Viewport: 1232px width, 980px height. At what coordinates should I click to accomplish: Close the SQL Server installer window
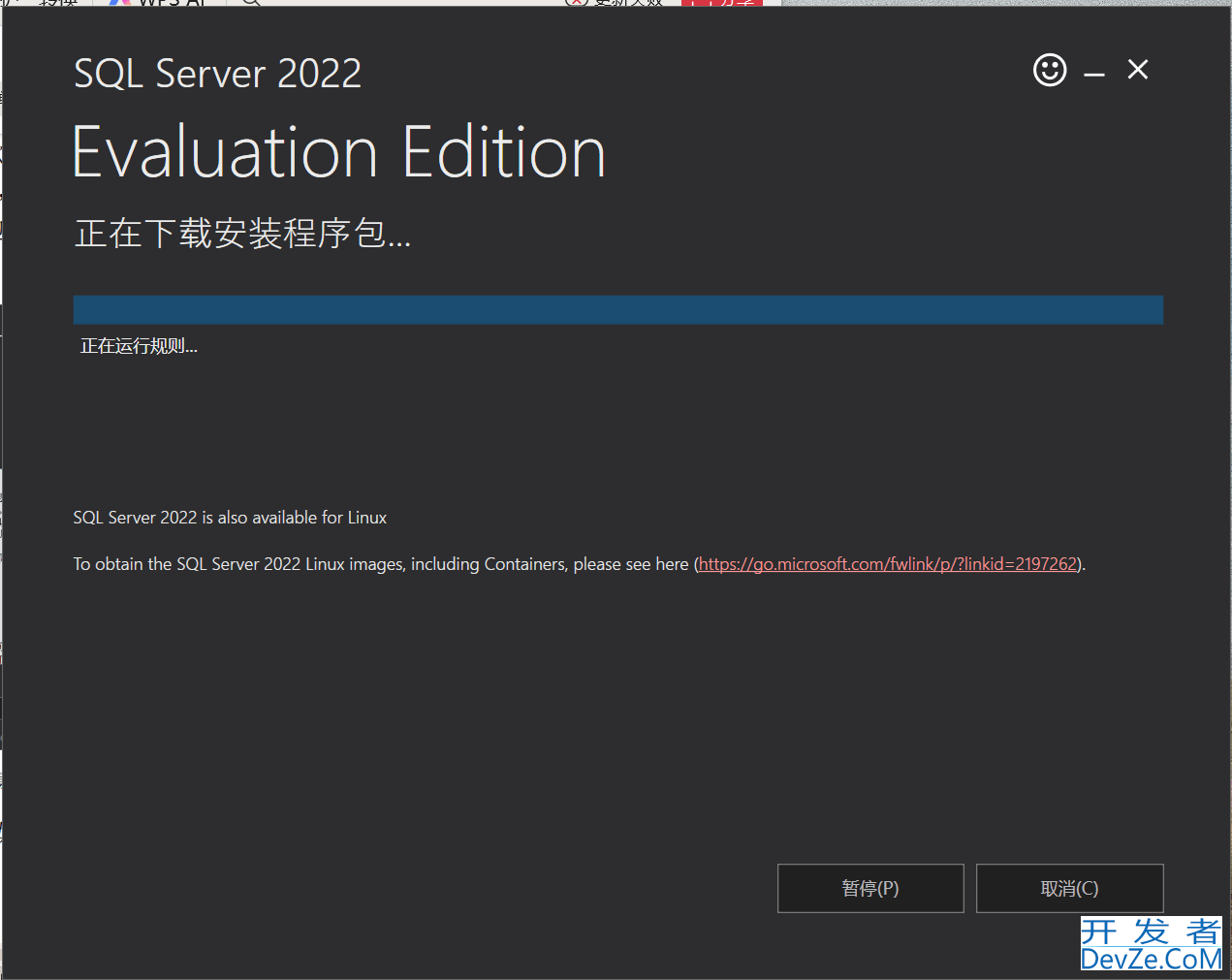(1138, 70)
